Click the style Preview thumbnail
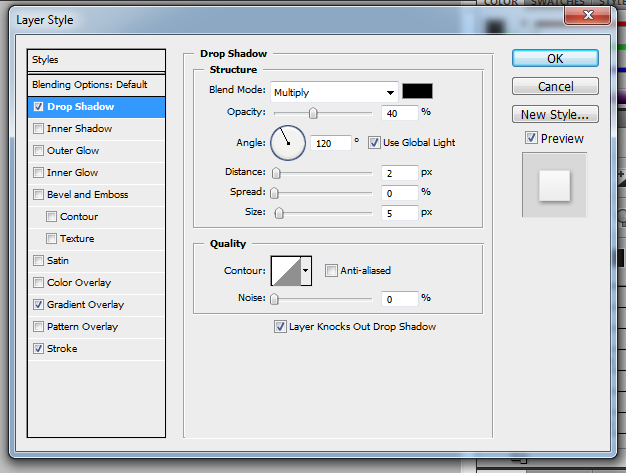 click(554, 185)
